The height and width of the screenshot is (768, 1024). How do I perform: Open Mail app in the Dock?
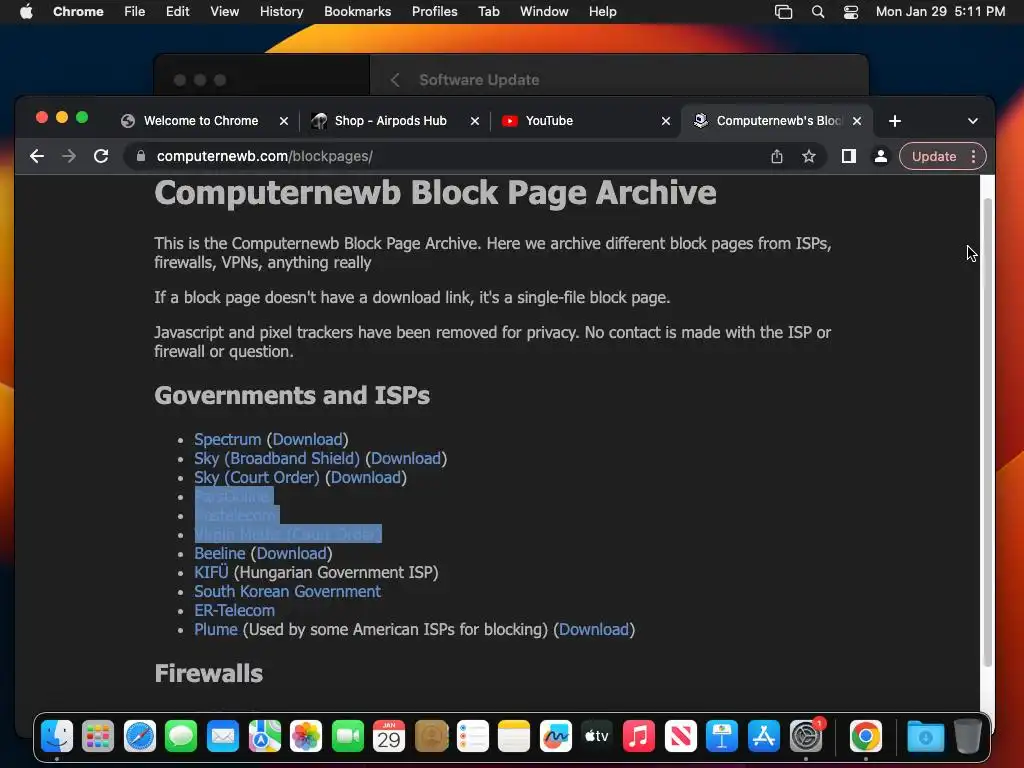pos(223,737)
